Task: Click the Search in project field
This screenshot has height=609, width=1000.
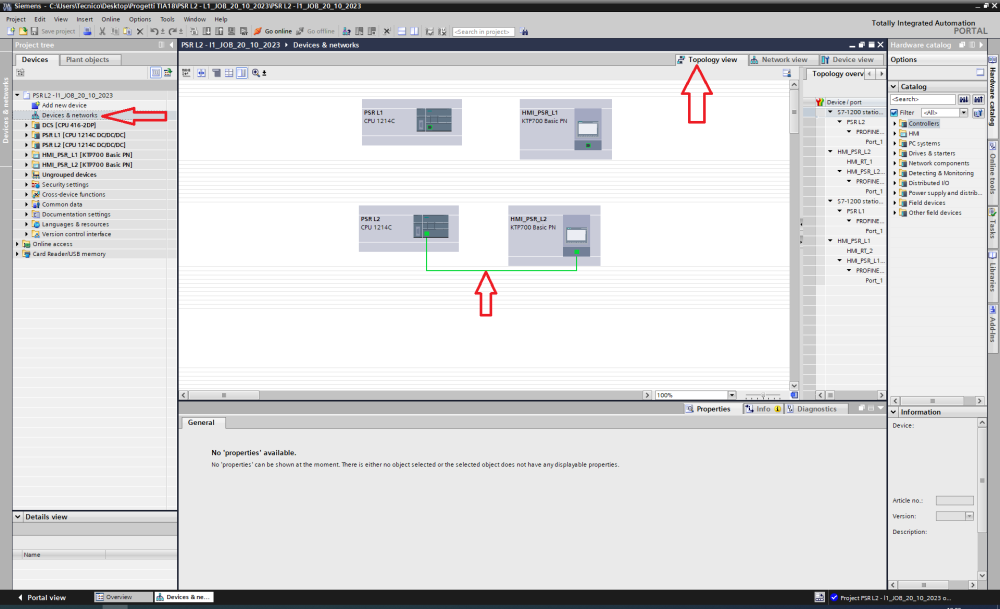Action: coord(483,31)
